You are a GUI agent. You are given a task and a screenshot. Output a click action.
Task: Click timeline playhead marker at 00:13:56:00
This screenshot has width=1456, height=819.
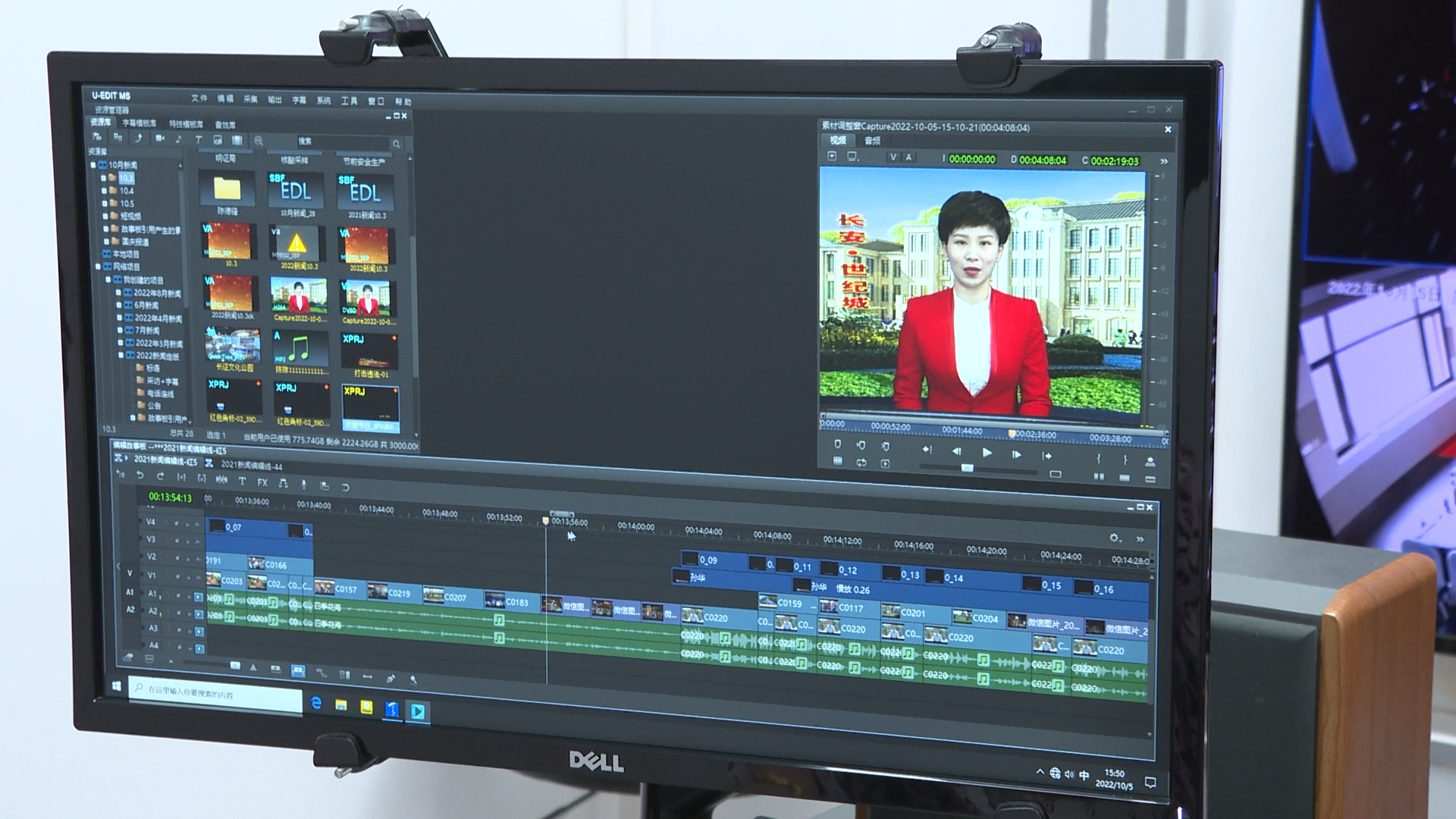pos(545,520)
